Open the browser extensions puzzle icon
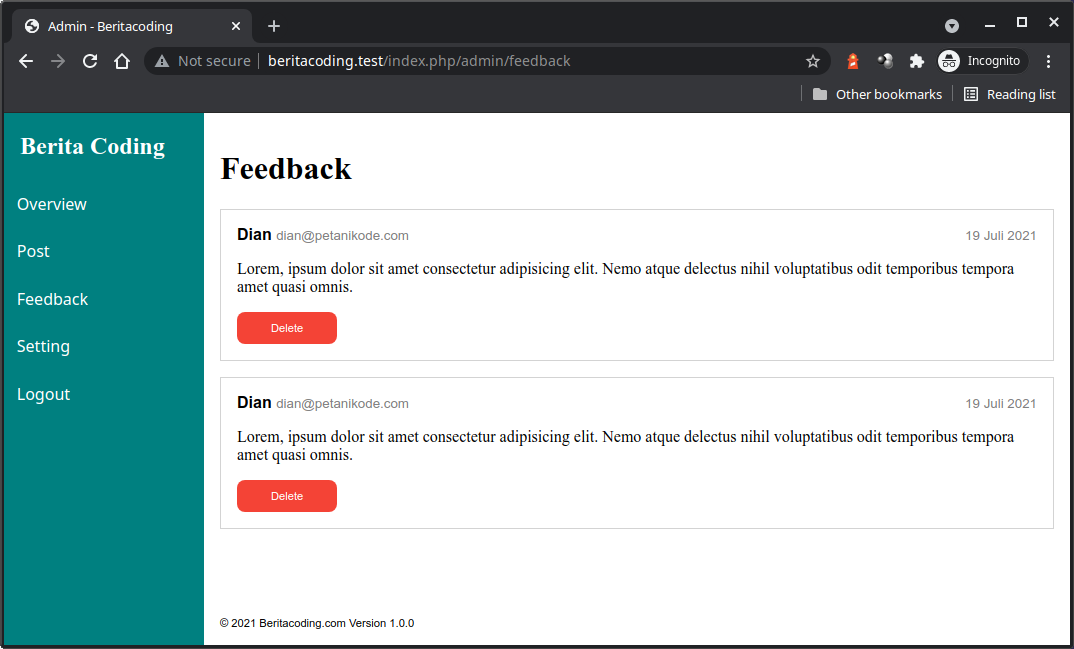Screen dimensions: 1074x649 coord(917,61)
